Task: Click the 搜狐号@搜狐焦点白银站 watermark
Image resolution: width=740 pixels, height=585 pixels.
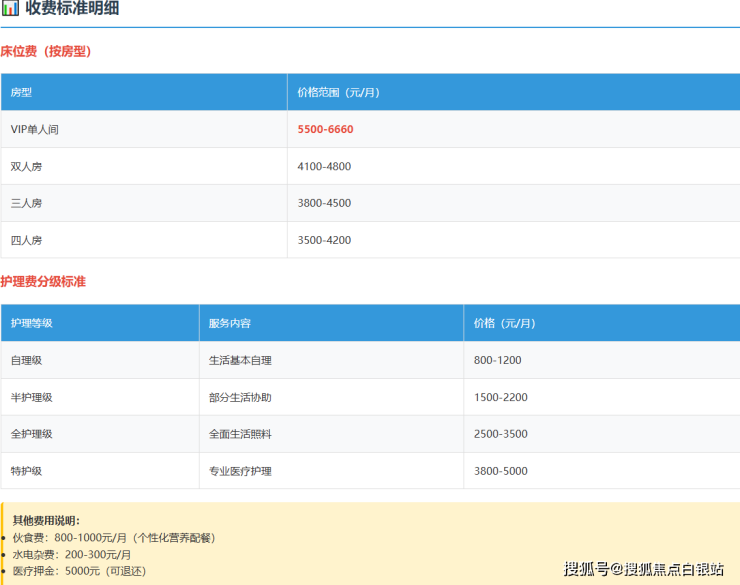Action: point(644,569)
